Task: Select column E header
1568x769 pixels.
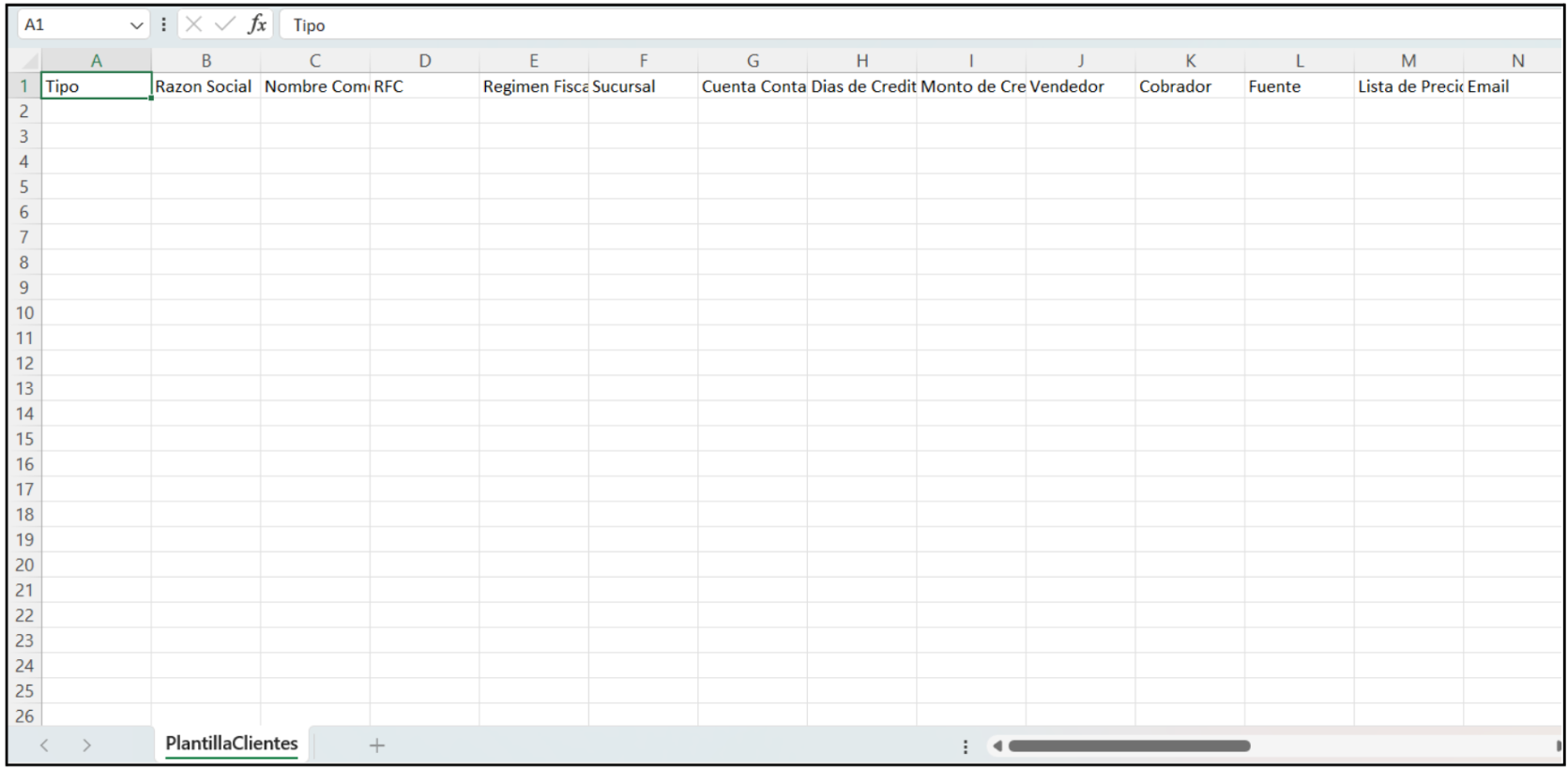Action: (534, 61)
